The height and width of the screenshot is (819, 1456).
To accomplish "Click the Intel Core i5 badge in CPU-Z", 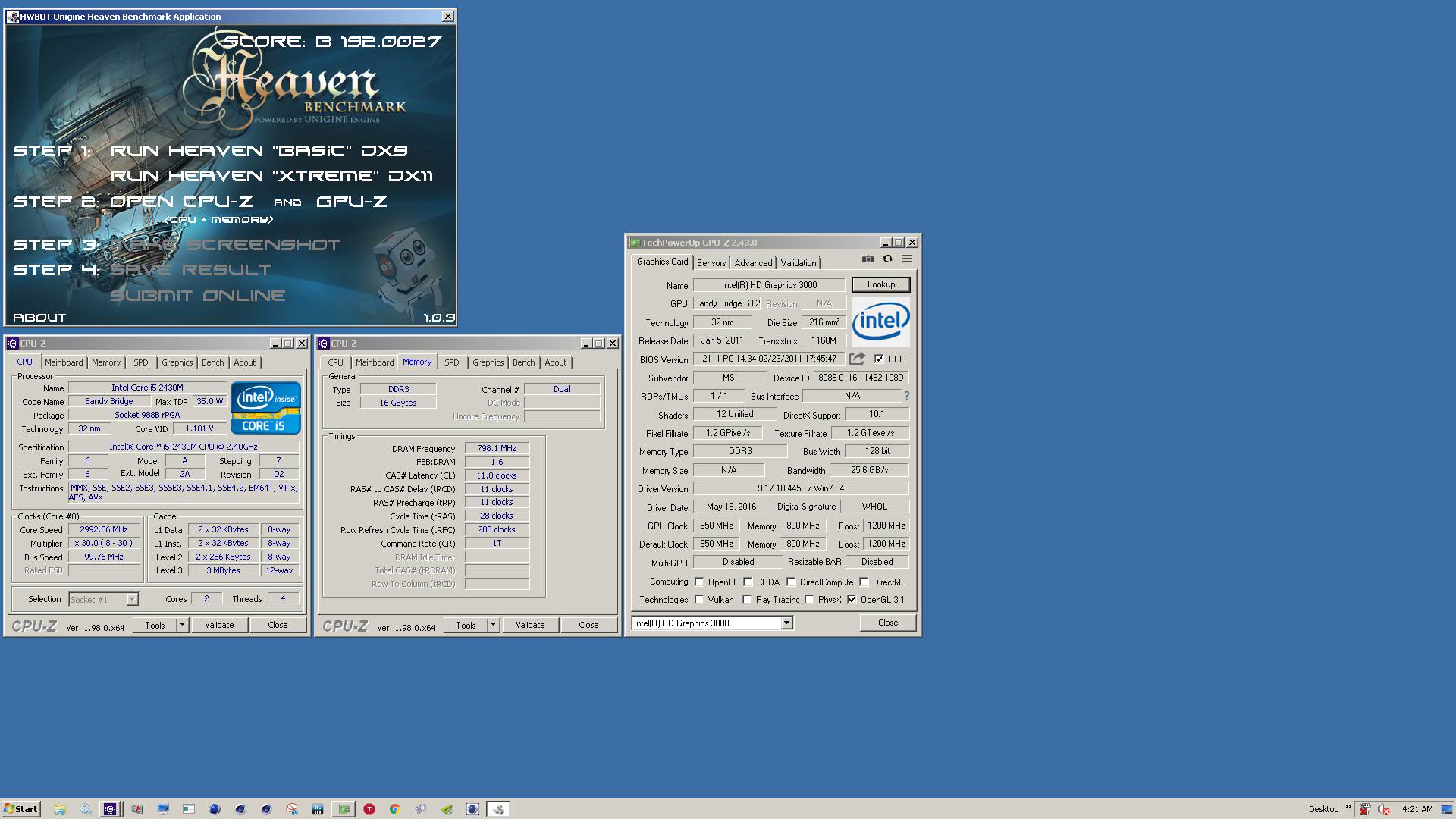I will (265, 408).
